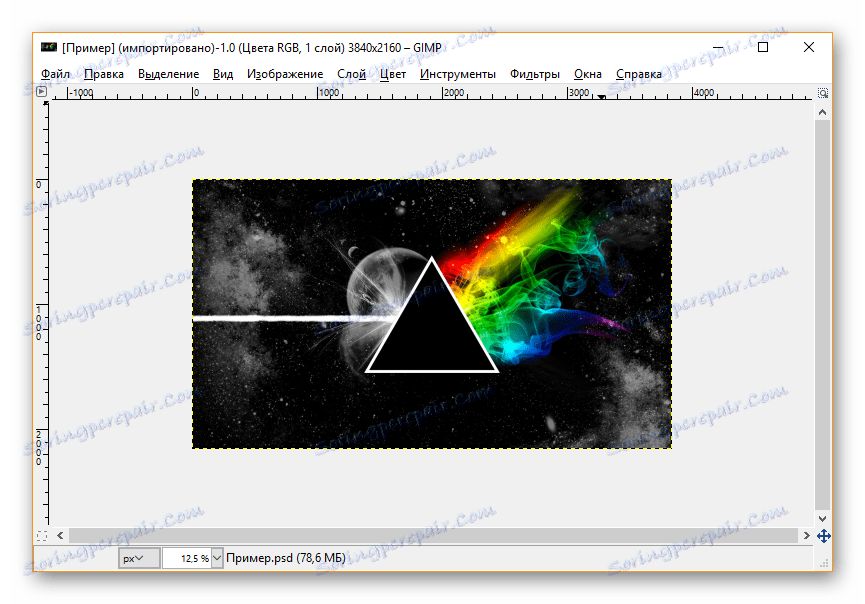Click the navigation cross icon at bottom right
This screenshot has width=865, height=604.
(x=824, y=536)
